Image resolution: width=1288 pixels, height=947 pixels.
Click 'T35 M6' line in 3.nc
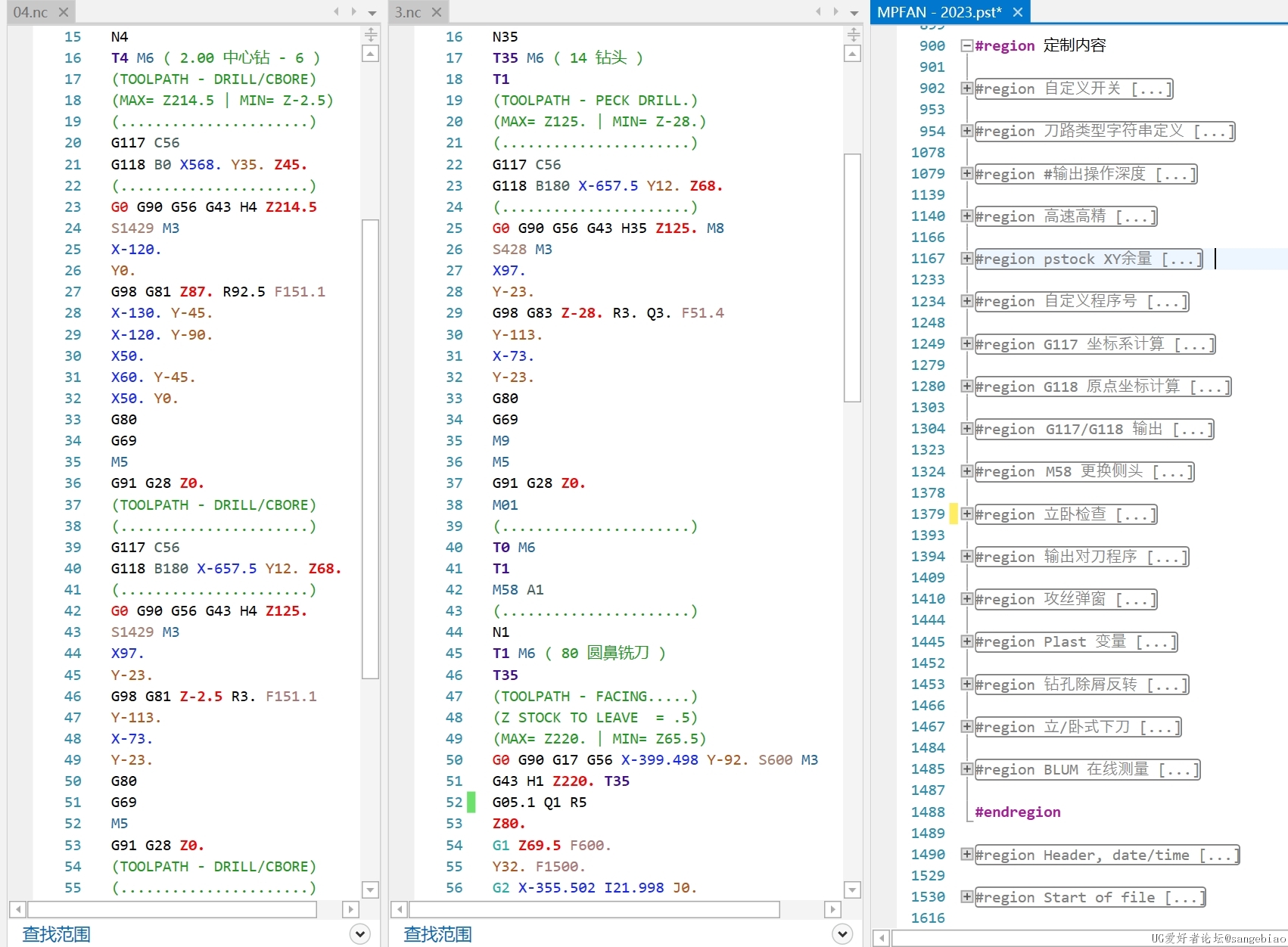[x=568, y=57]
